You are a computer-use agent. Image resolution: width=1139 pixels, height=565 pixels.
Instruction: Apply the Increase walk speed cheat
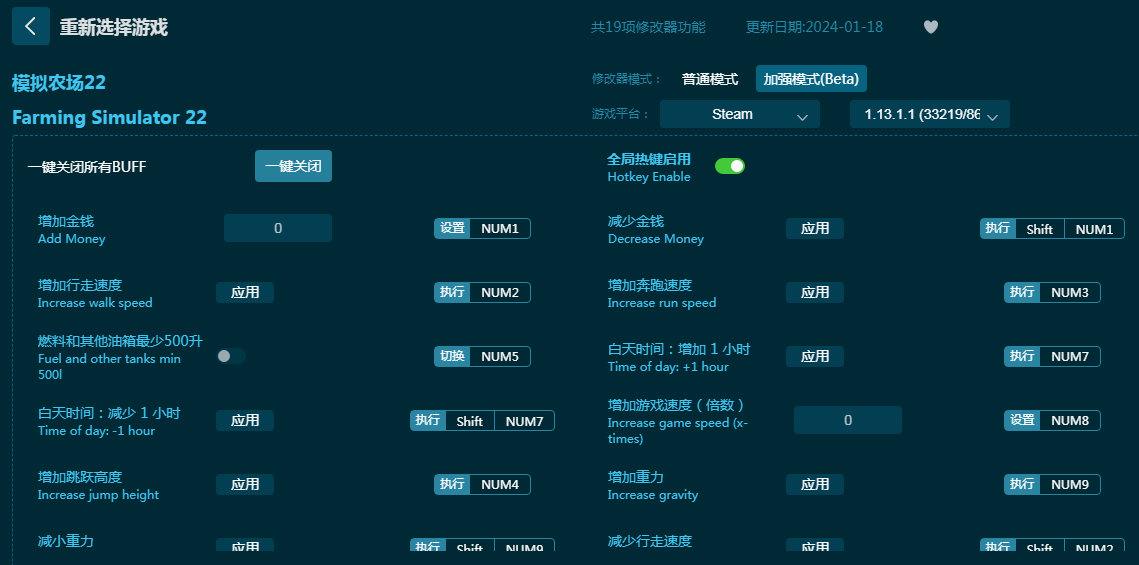[x=245, y=293]
